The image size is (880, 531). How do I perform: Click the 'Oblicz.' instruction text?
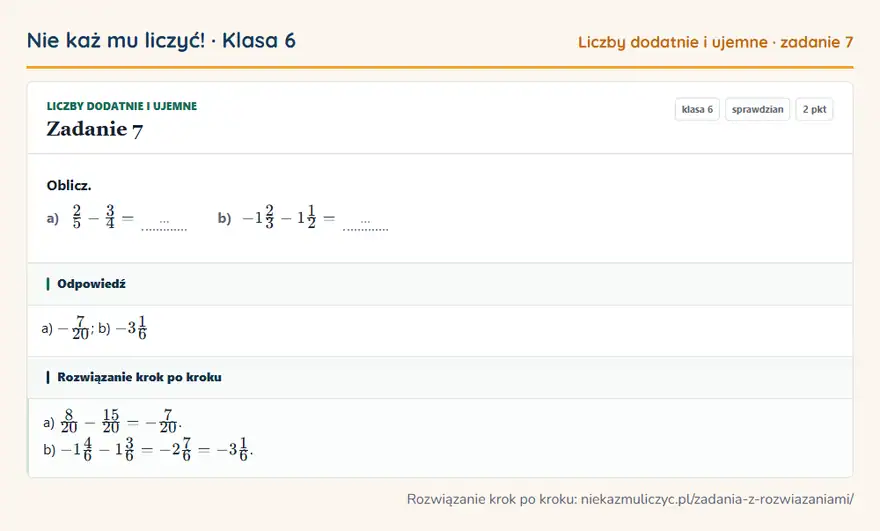pyautogui.click(x=69, y=185)
